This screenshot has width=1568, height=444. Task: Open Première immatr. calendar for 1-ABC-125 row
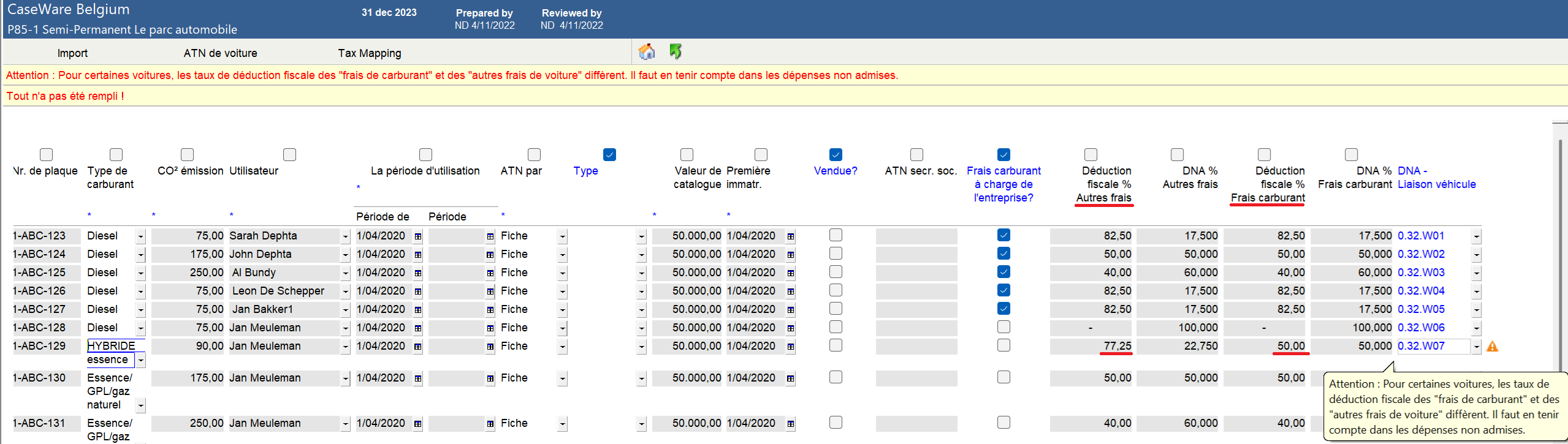(791, 273)
